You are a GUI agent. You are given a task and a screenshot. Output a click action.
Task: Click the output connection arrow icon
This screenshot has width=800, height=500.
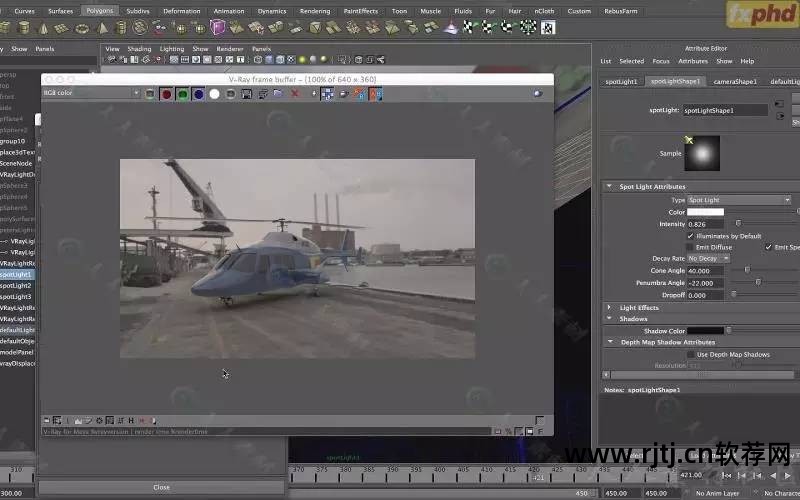[780, 116]
